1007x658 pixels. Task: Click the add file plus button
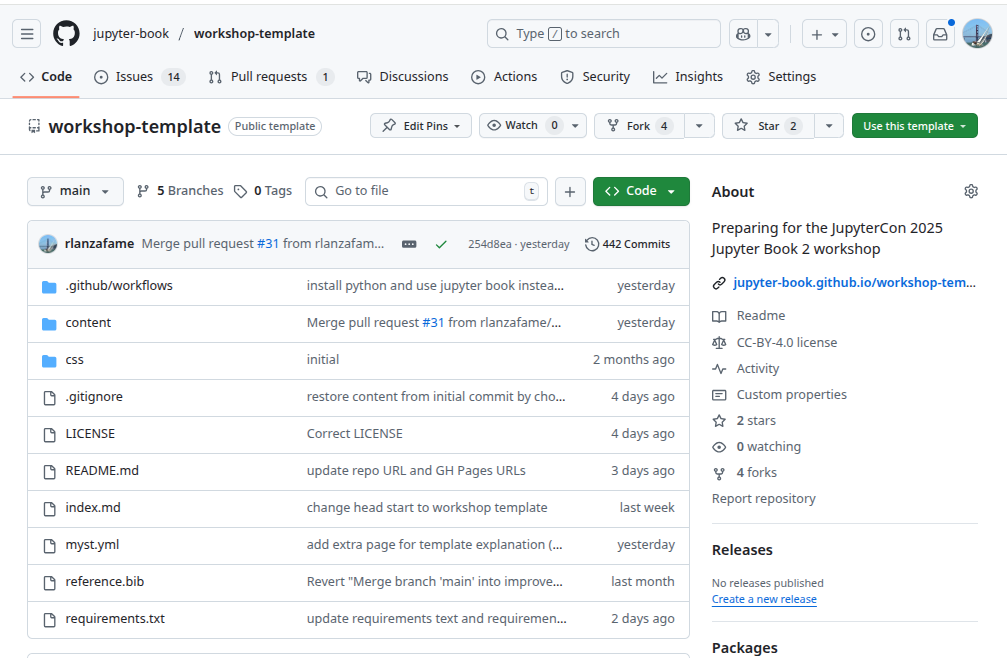pyautogui.click(x=569, y=192)
